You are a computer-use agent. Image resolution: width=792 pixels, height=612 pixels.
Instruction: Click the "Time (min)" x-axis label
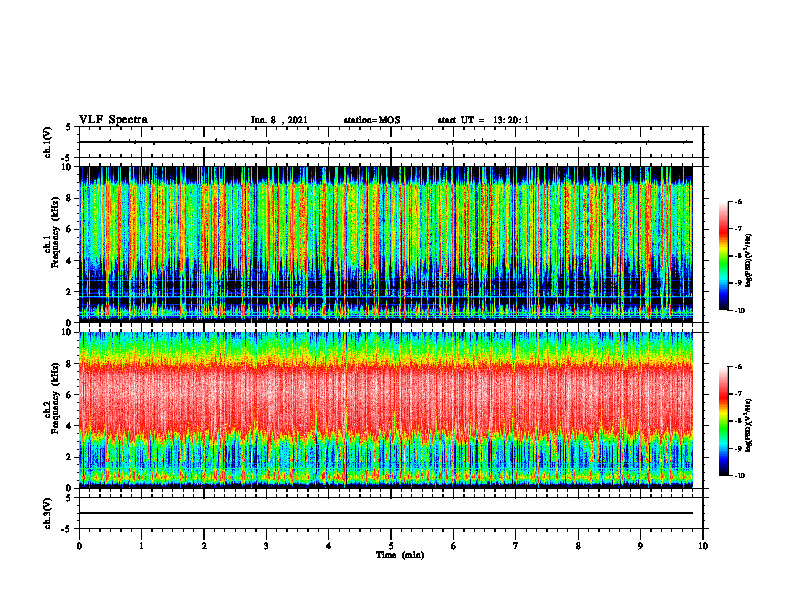400,555
